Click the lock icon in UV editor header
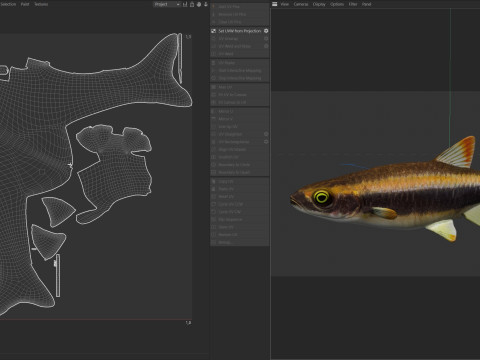 pyautogui.click(x=192, y=4)
